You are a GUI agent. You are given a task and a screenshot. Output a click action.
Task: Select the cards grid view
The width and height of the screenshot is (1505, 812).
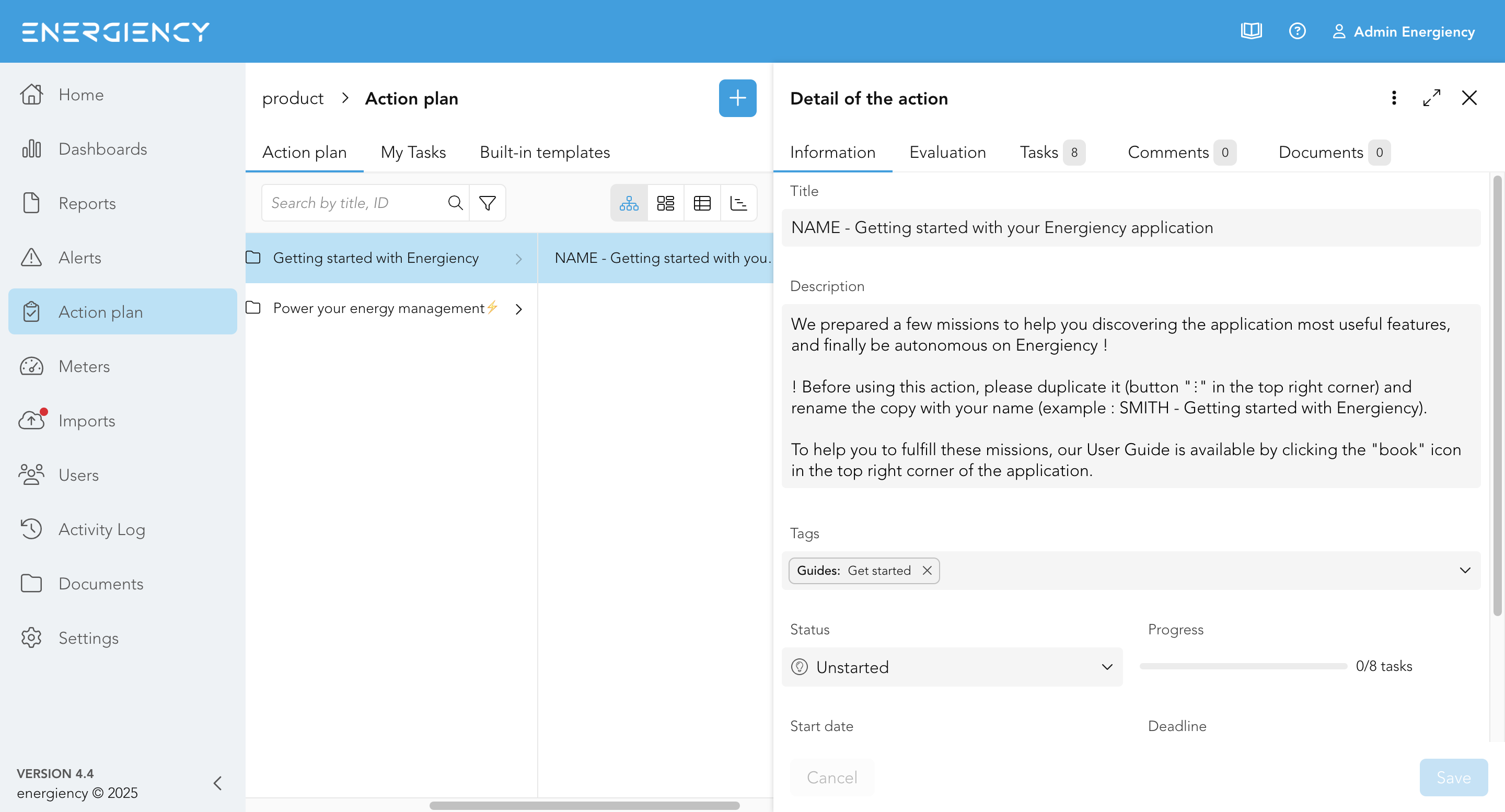point(665,203)
